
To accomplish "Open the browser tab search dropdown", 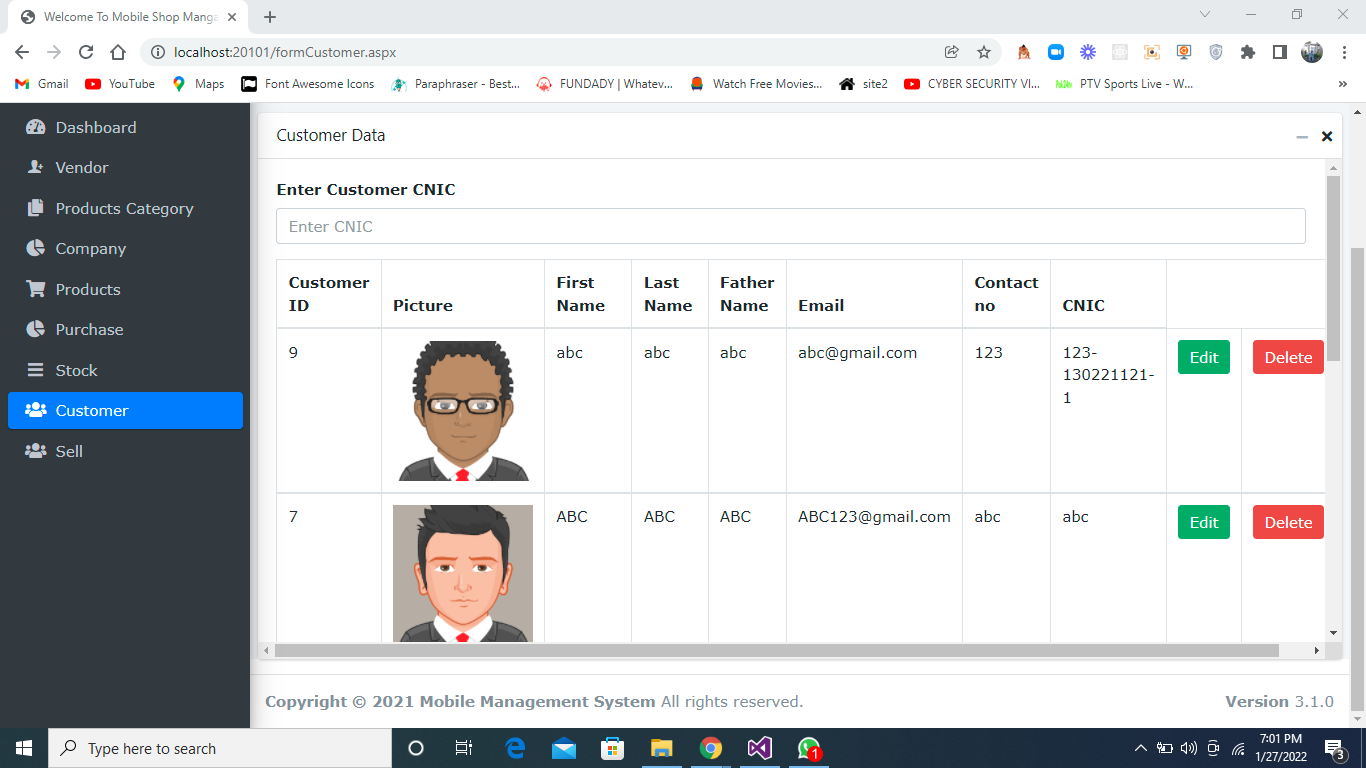I will pyautogui.click(x=1203, y=14).
